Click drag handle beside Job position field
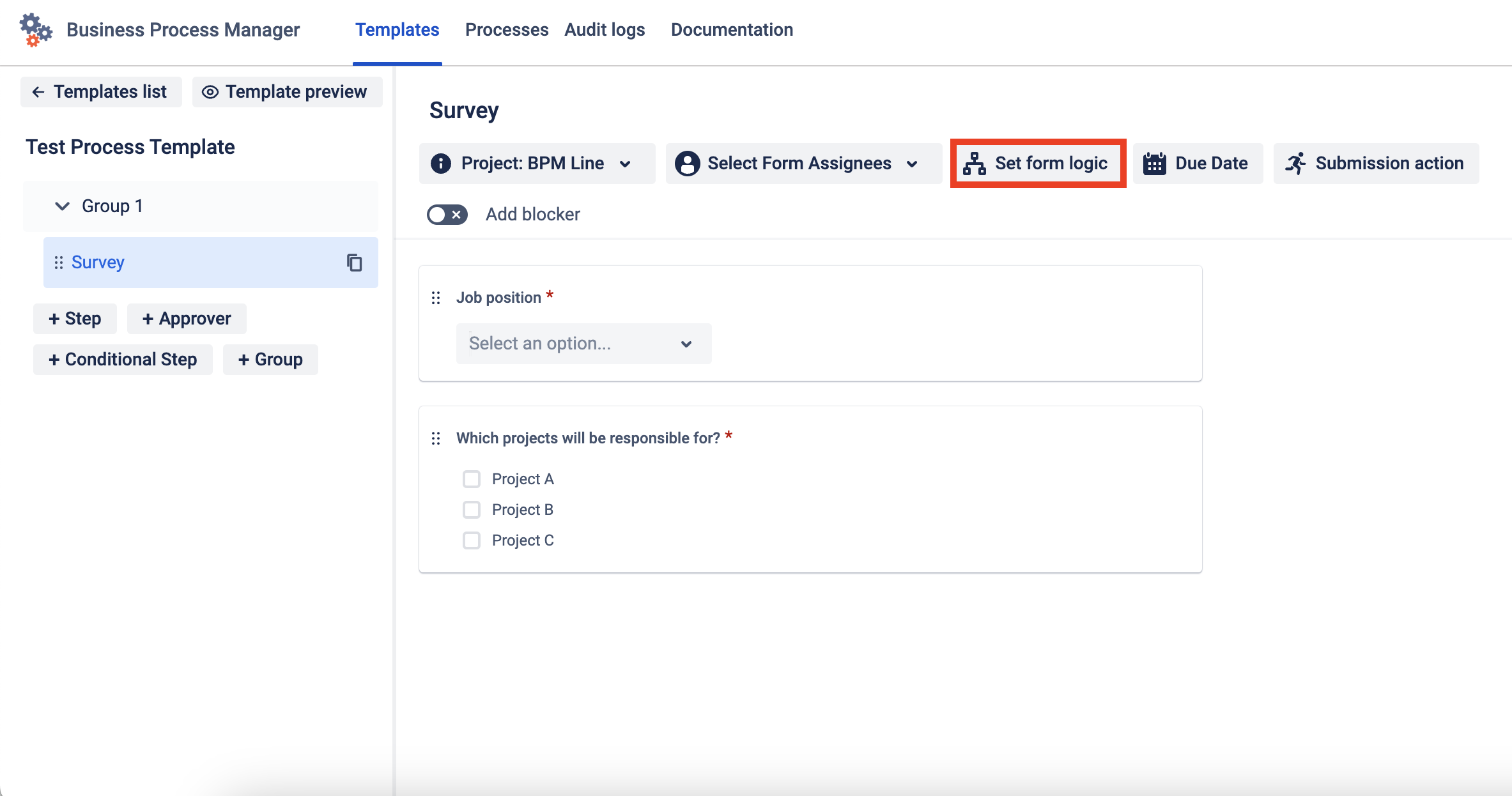This screenshot has width=1512, height=796. pyautogui.click(x=436, y=298)
